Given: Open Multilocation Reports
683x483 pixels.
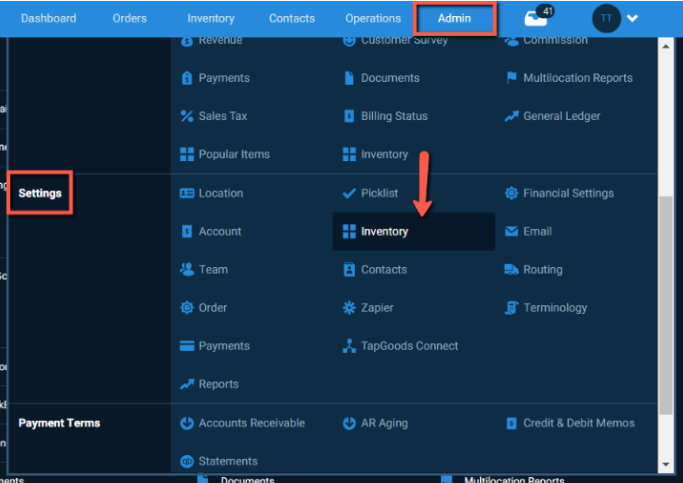Looking at the screenshot, I should click(578, 78).
